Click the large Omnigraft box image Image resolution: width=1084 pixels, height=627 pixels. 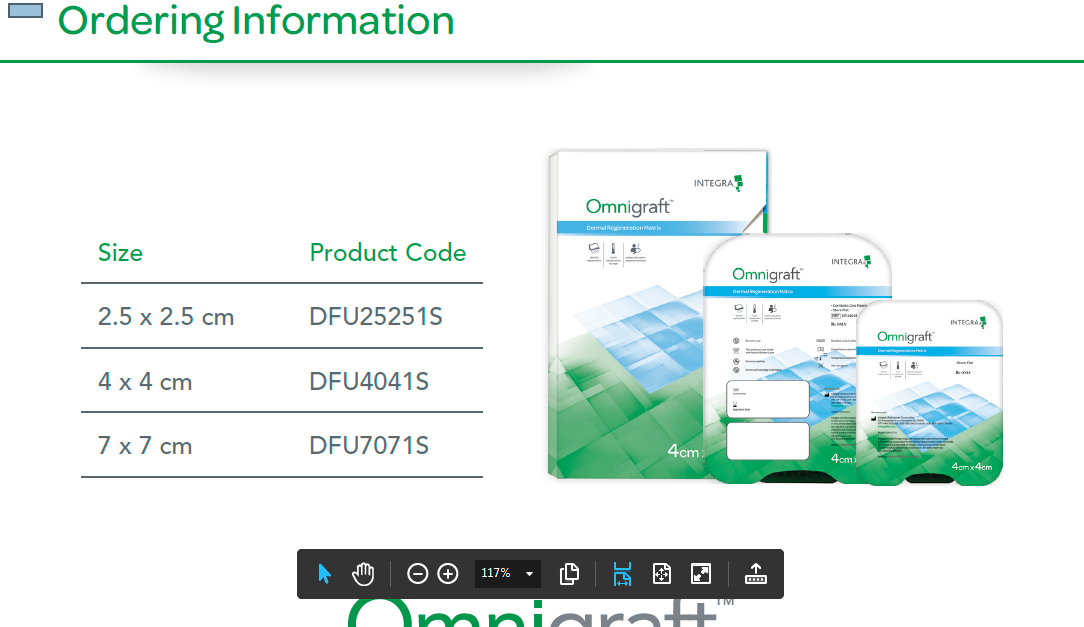click(630, 300)
